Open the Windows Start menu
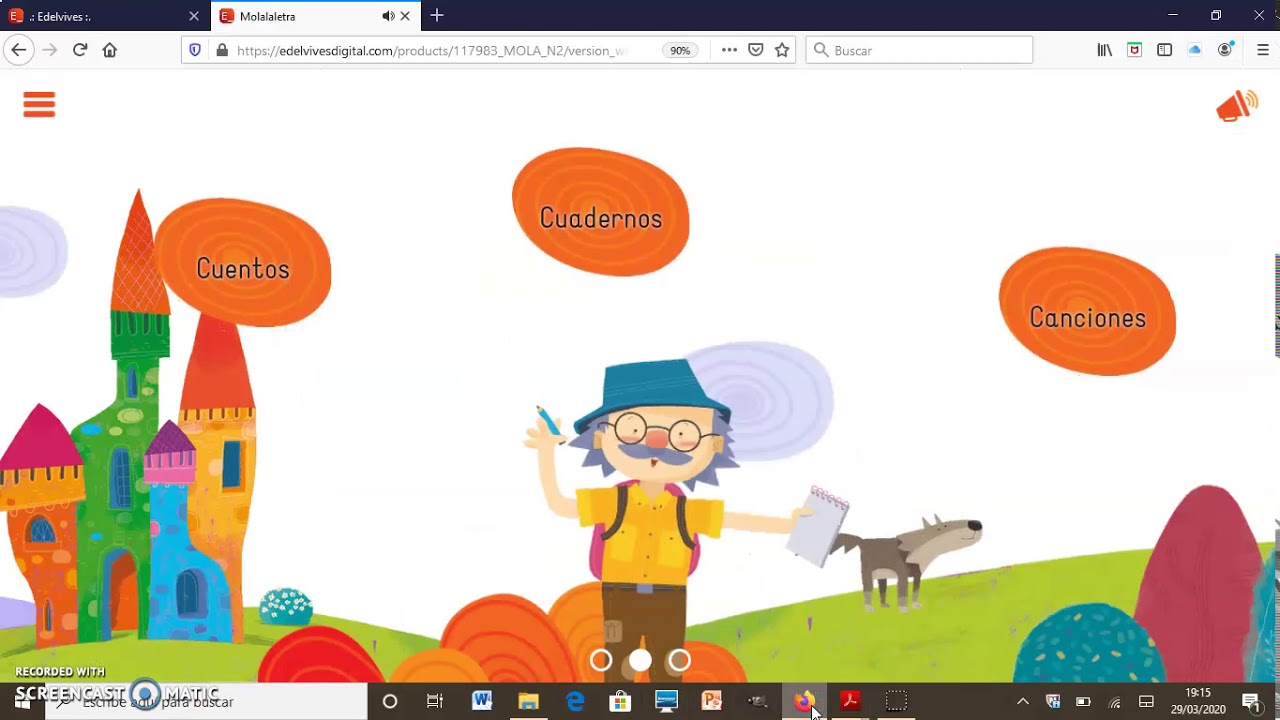 point(22,701)
